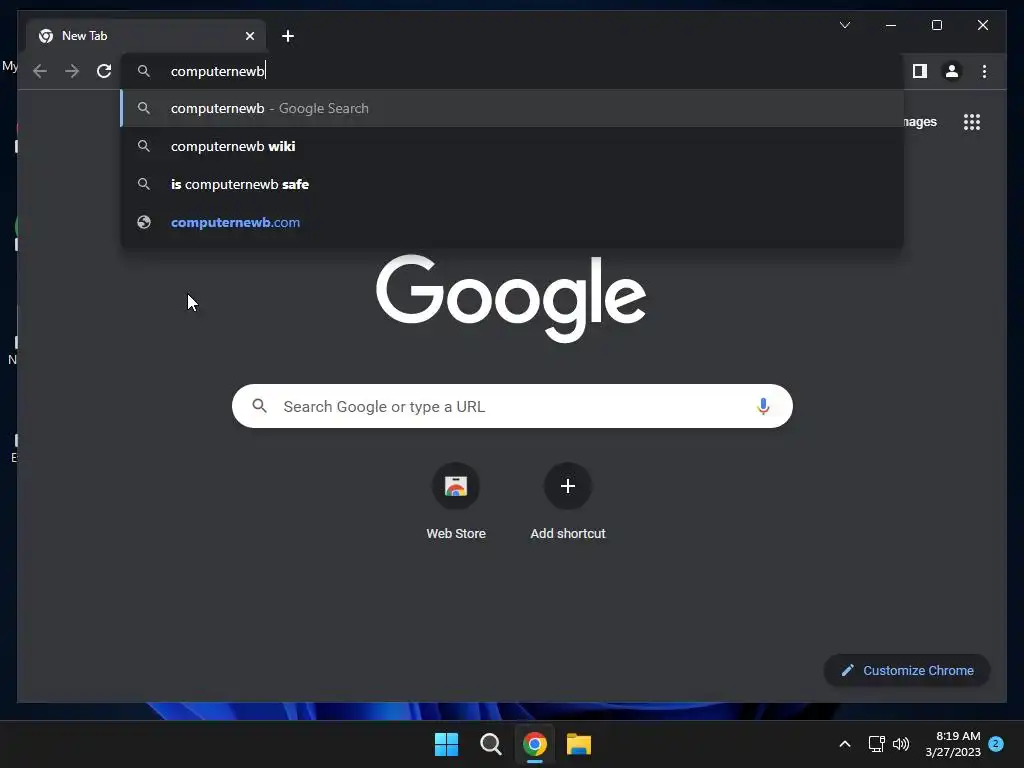Viewport: 1024px width, 768px height.
Task: Open the clock showing 8:19 AM
Action: 953,744
